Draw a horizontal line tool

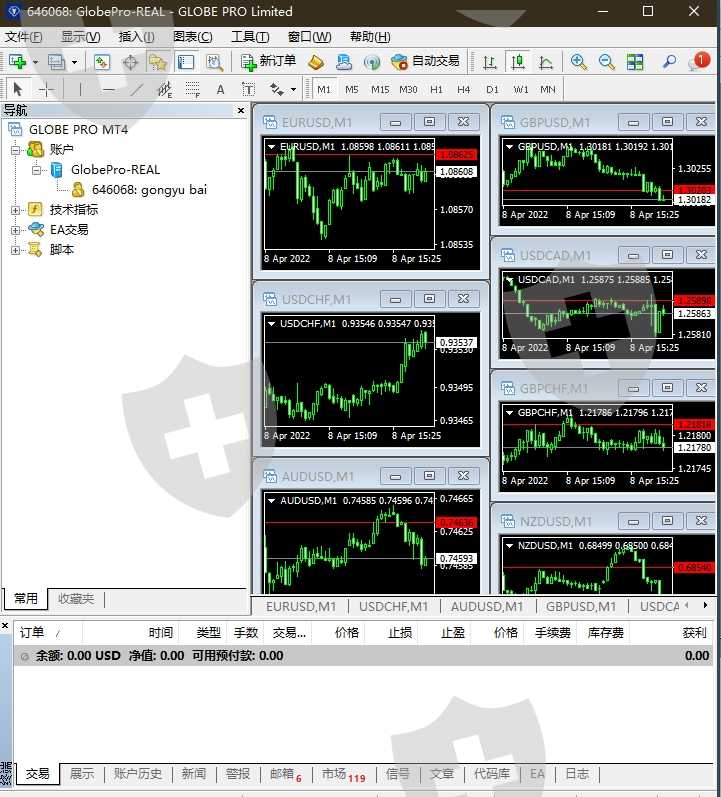pos(108,89)
